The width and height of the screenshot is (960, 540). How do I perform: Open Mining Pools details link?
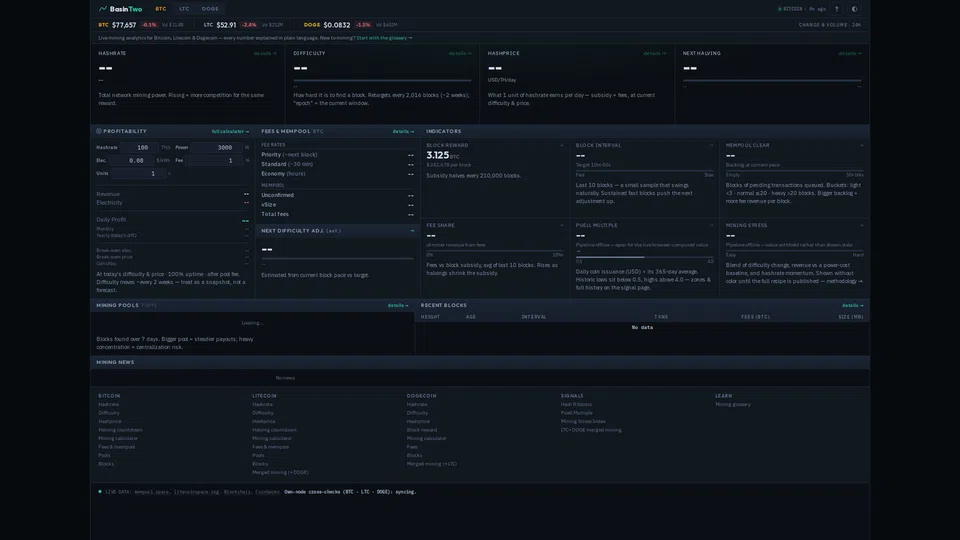398,306
